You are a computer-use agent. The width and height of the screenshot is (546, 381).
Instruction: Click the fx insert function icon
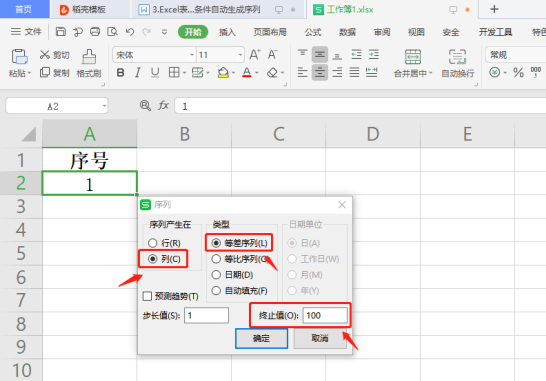coord(163,105)
